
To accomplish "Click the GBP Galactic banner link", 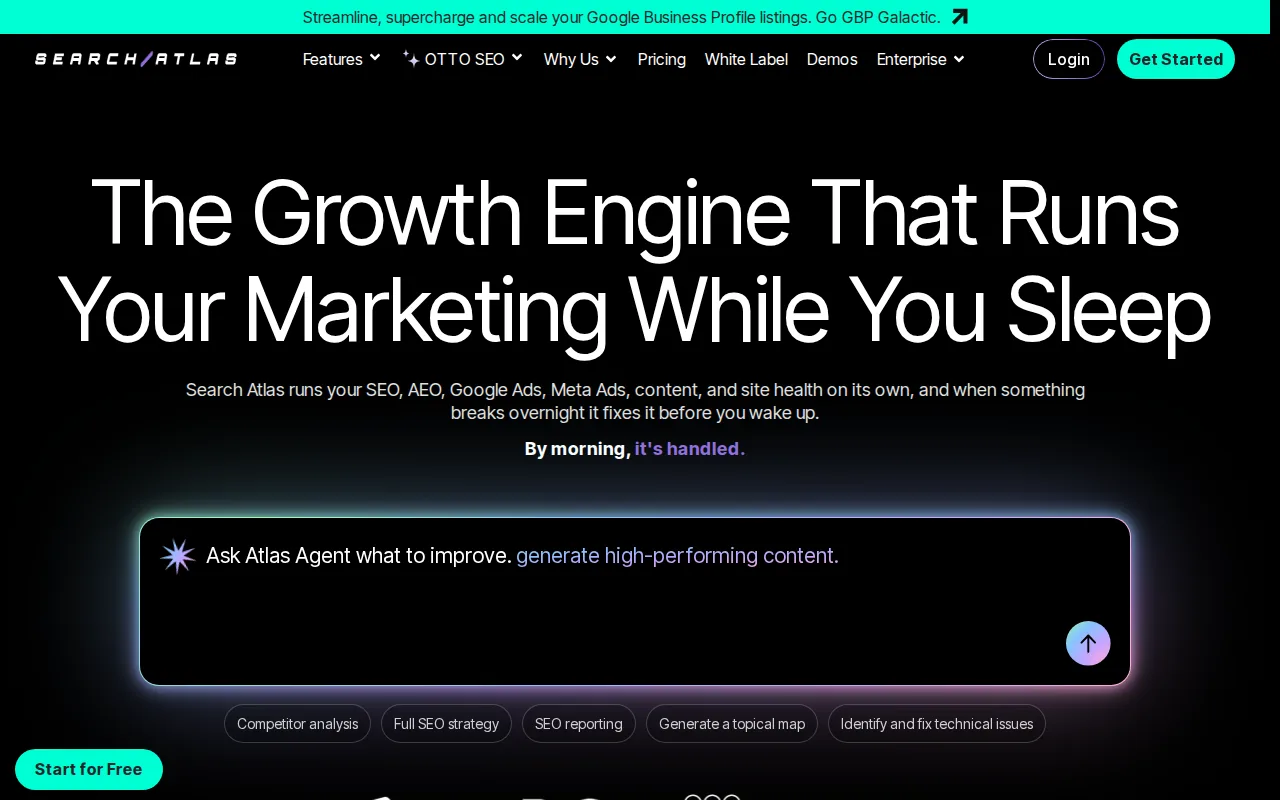I will pyautogui.click(x=635, y=17).
